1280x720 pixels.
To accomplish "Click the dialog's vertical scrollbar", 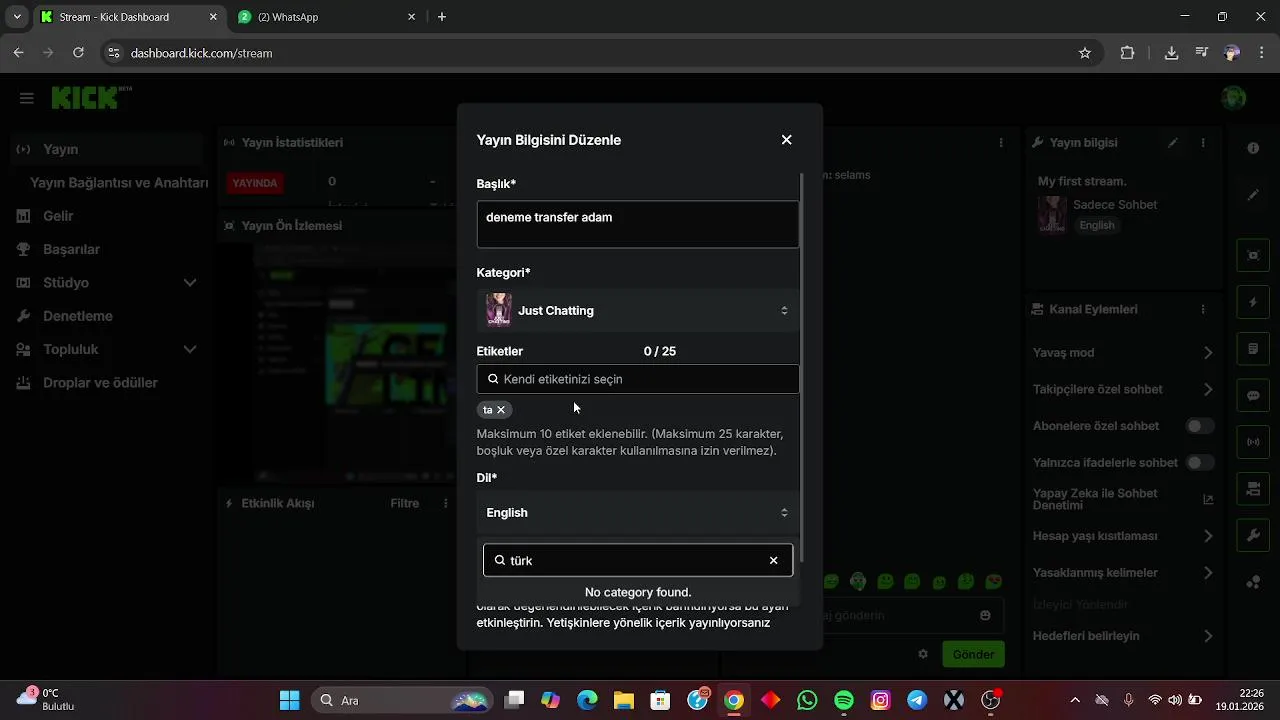I will pos(802,367).
